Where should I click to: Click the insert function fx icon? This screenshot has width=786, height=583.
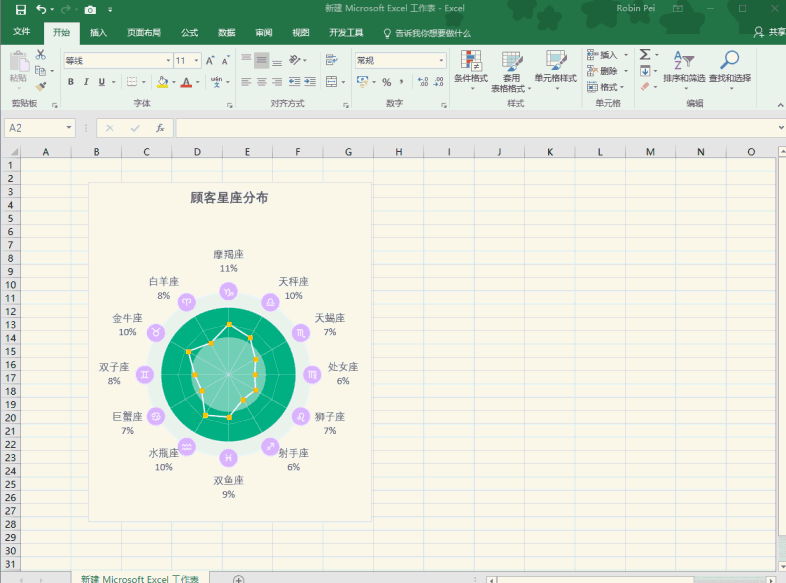click(x=160, y=128)
